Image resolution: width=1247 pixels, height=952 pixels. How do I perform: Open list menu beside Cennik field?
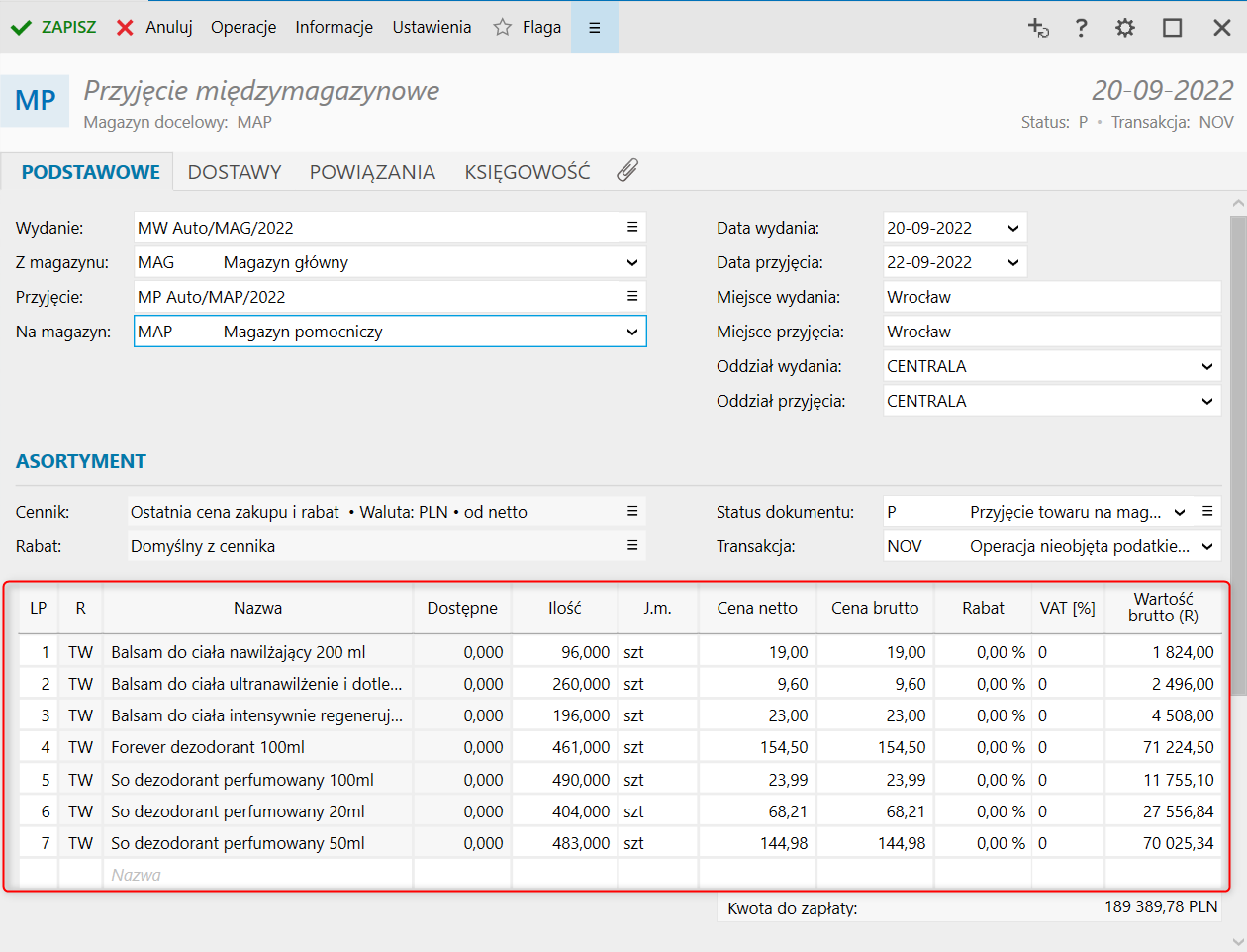click(x=632, y=512)
